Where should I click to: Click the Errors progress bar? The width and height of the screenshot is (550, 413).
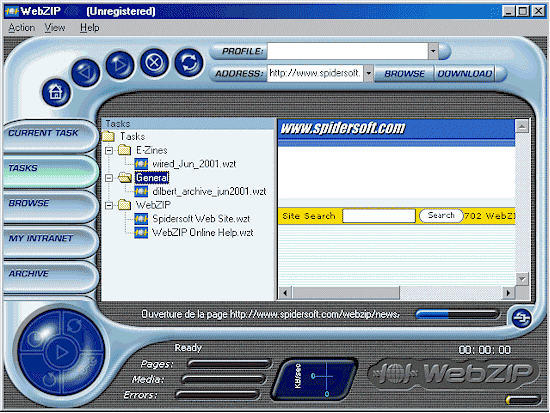coord(217,395)
